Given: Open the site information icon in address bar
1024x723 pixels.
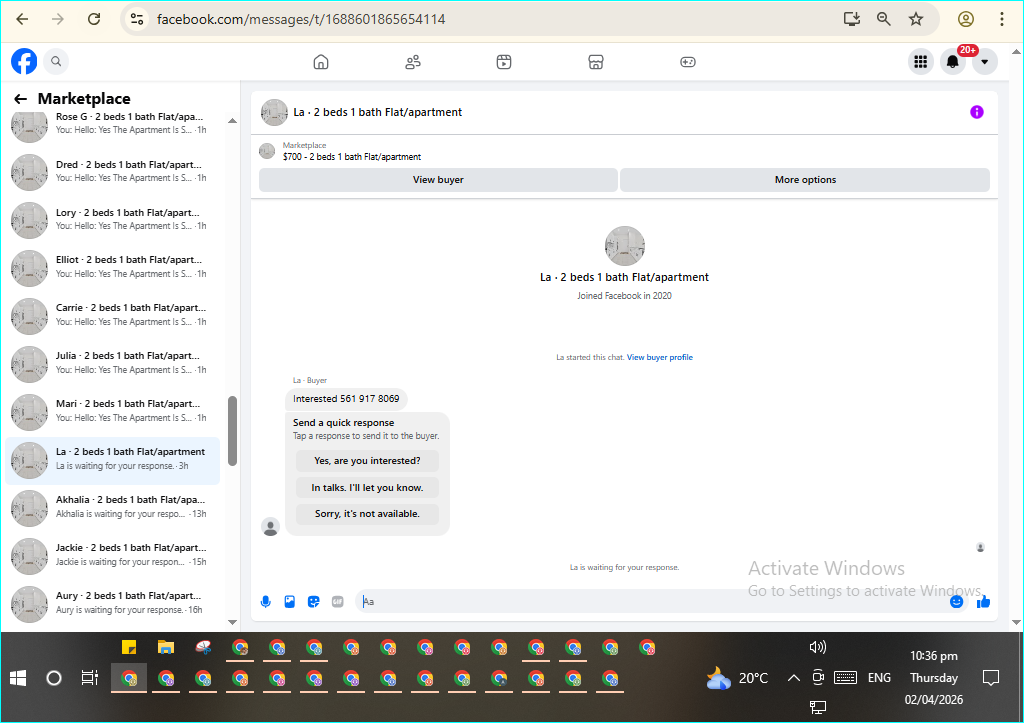Looking at the screenshot, I should [137, 19].
